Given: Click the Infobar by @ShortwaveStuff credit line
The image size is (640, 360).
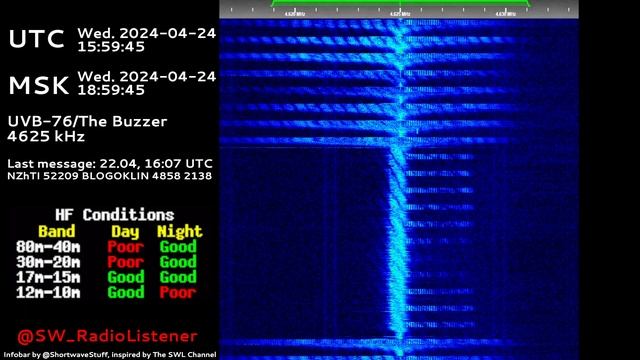Looking at the screenshot, I should point(110,355).
